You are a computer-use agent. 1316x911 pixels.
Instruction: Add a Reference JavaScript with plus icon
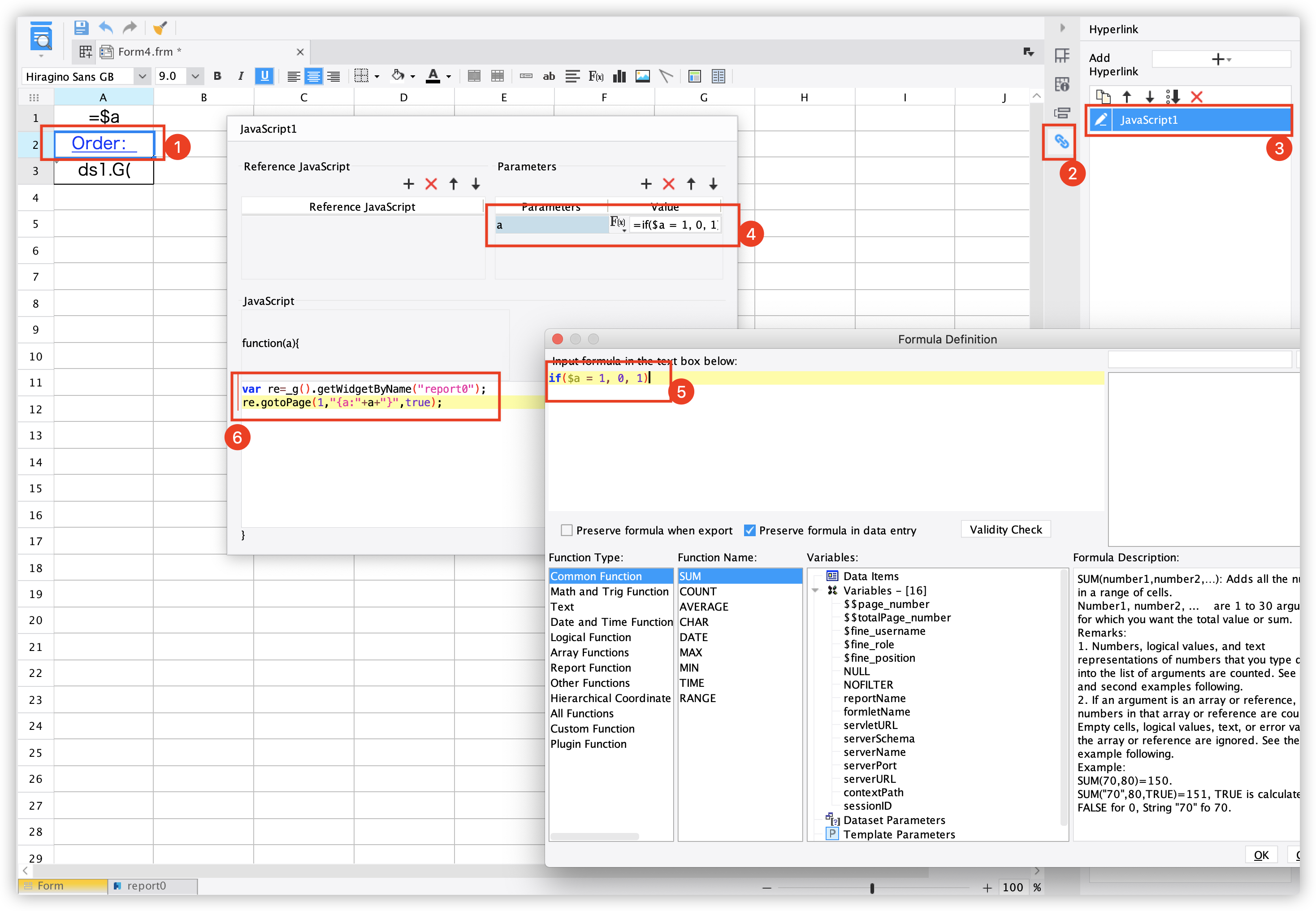[408, 184]
